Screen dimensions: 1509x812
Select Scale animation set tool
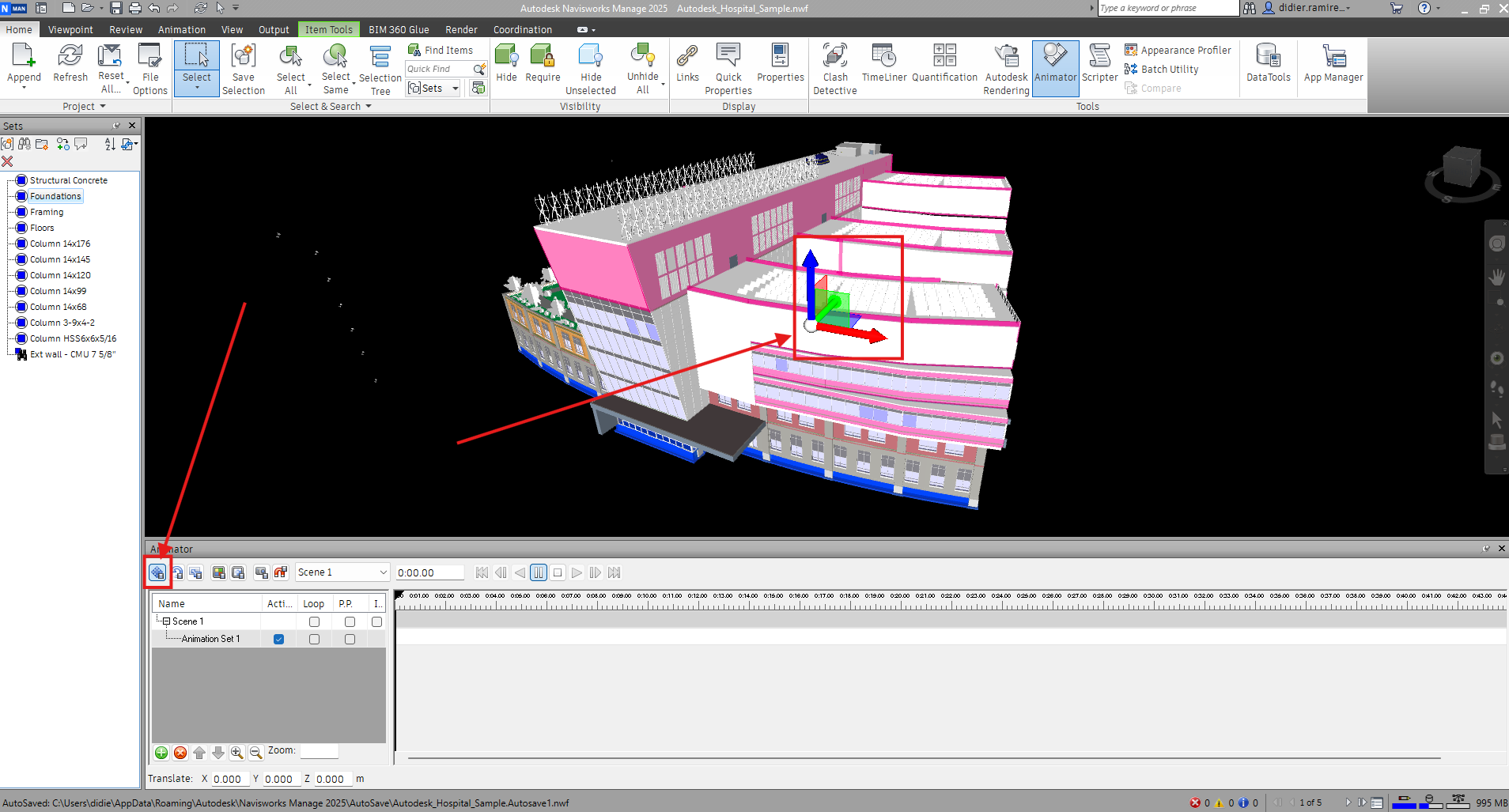coord(196,572)
